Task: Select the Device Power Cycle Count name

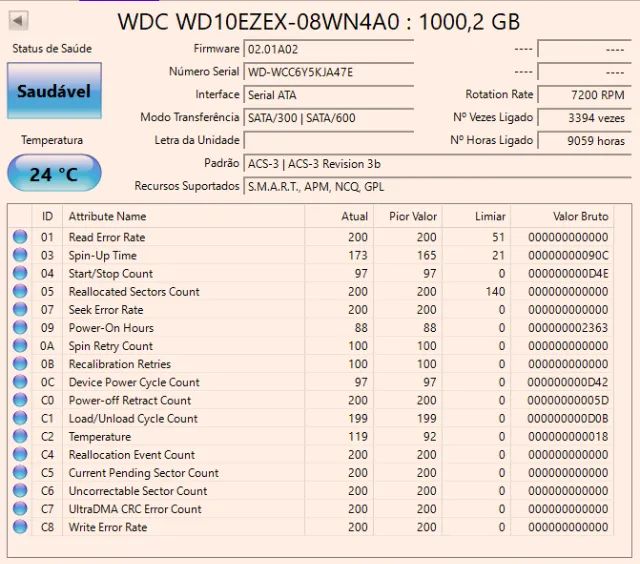Action: (134, 382)
